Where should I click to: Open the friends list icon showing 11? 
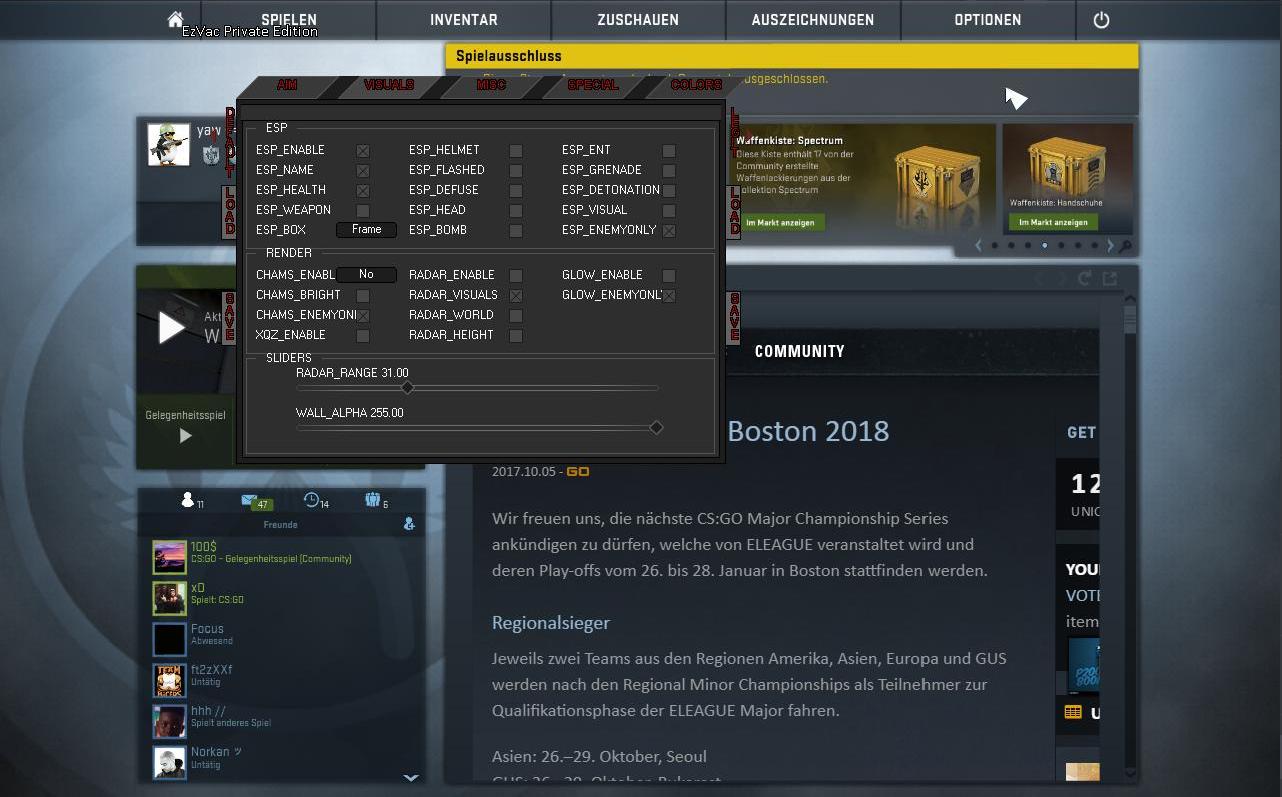pyautogui.click(x=188, y=501)
